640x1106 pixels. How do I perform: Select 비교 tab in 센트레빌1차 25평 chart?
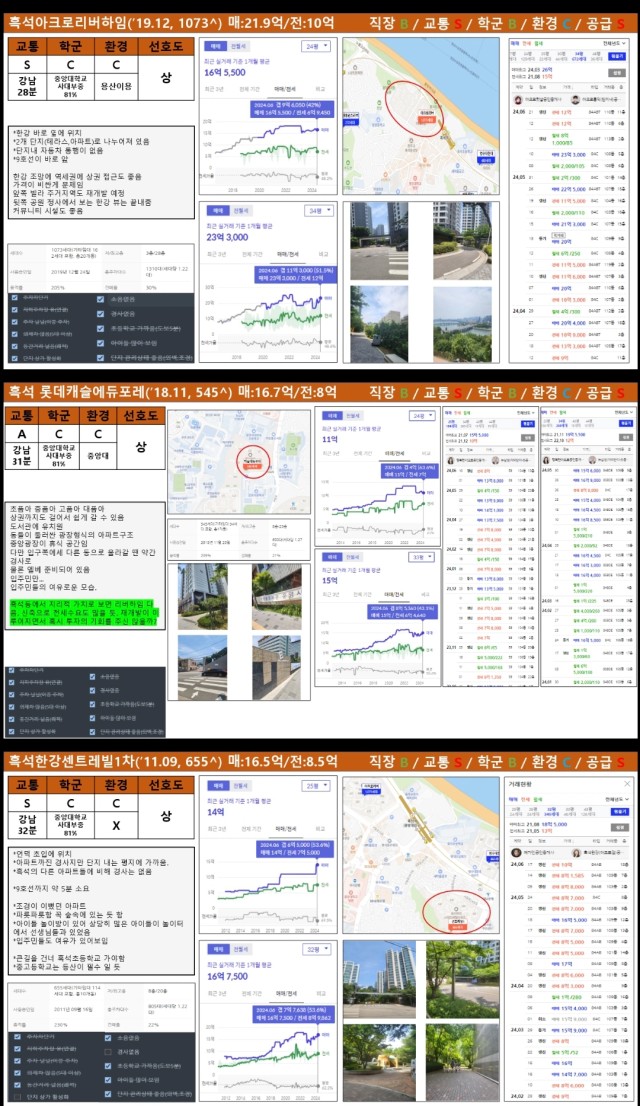tap(321, 828)
